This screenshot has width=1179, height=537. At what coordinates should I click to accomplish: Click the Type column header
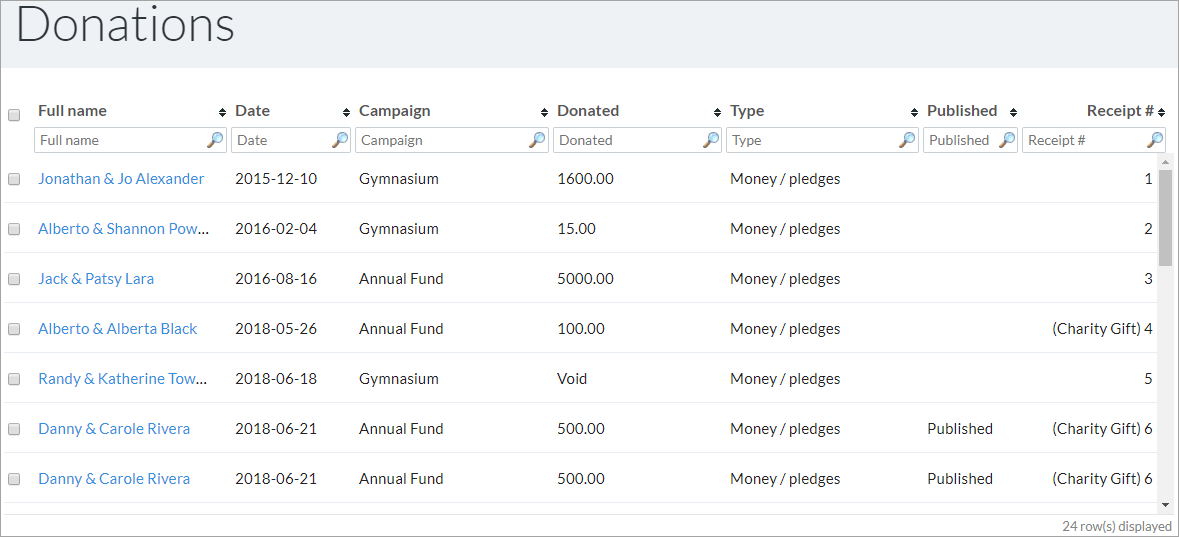point(747,111)
